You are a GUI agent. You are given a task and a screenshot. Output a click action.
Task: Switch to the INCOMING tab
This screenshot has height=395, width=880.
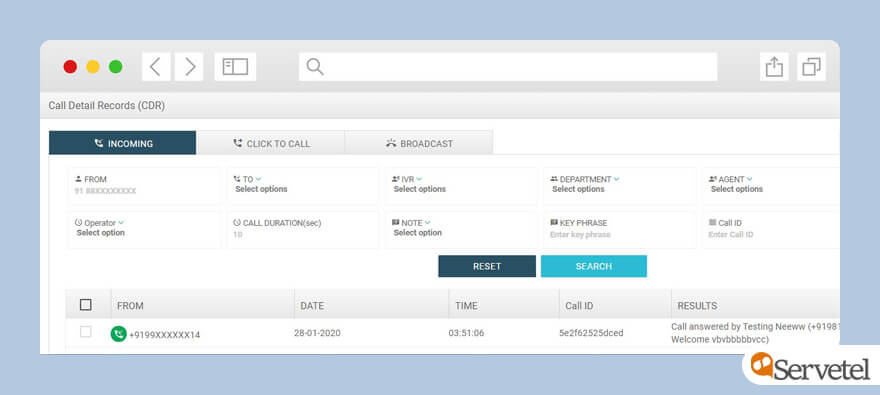click(122, 143)
